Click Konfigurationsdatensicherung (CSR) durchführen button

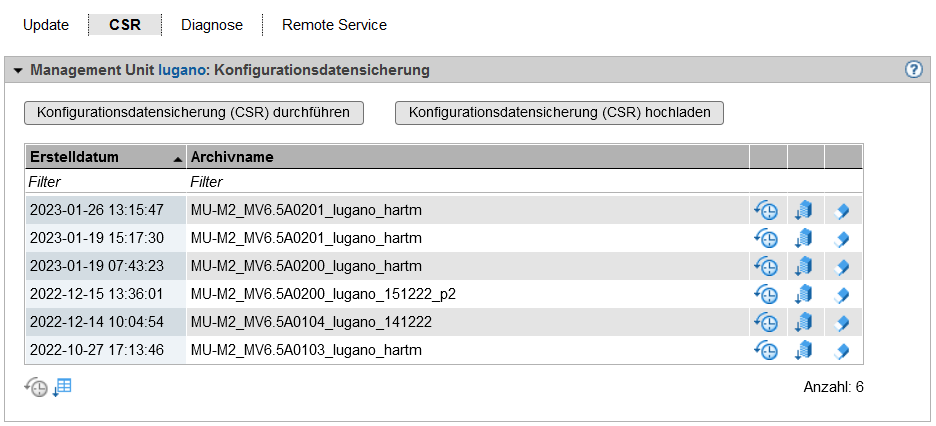(193, 112)
